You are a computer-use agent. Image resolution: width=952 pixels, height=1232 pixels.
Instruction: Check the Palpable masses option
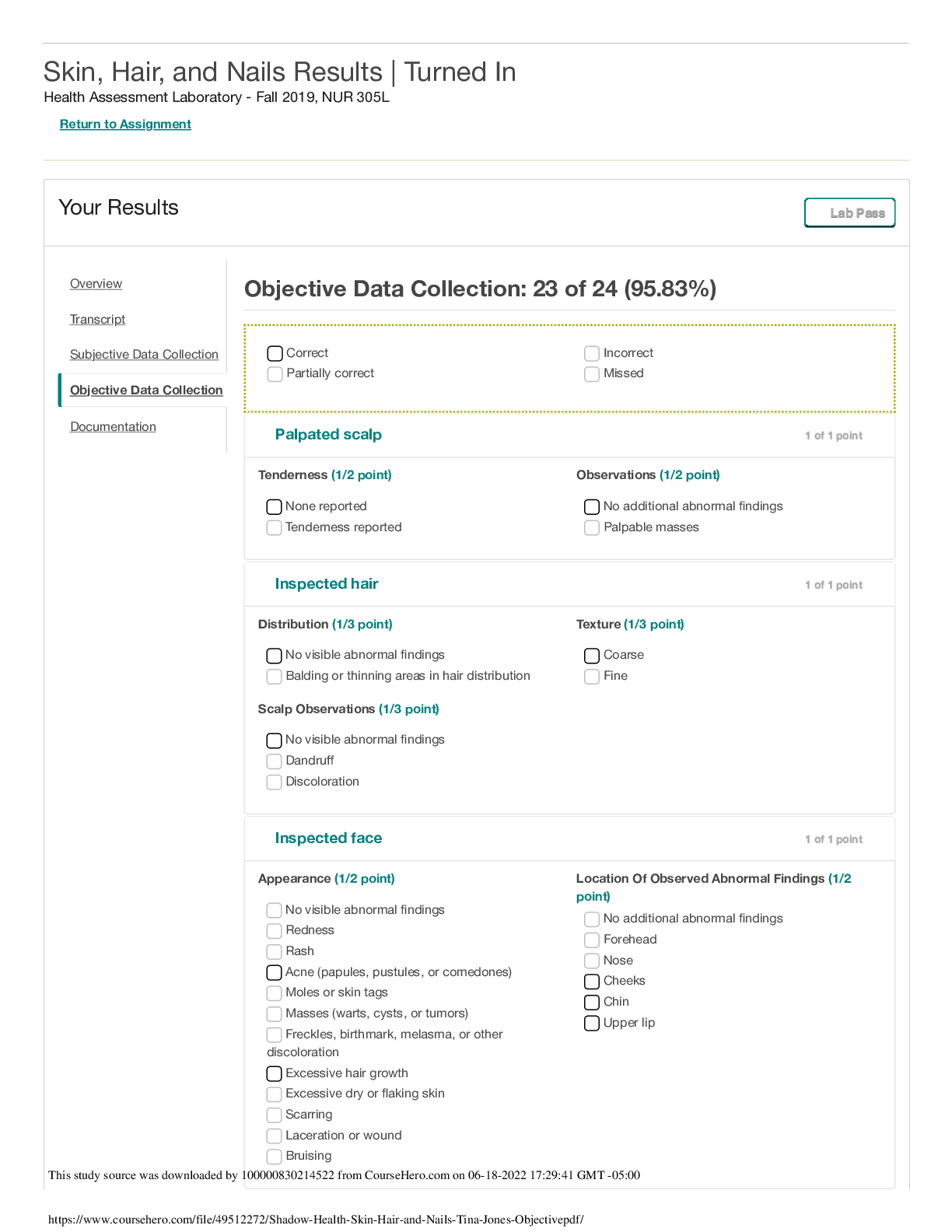click(592, 528)
